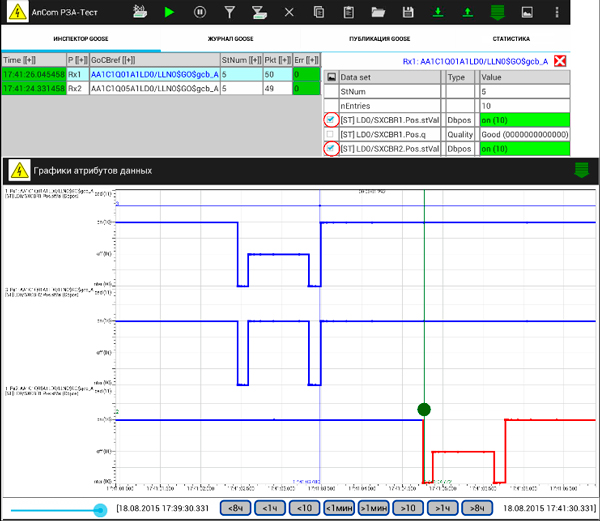The image size is (600, 521).
Task: Click the time range slider handle
Action: click(100, 509)
